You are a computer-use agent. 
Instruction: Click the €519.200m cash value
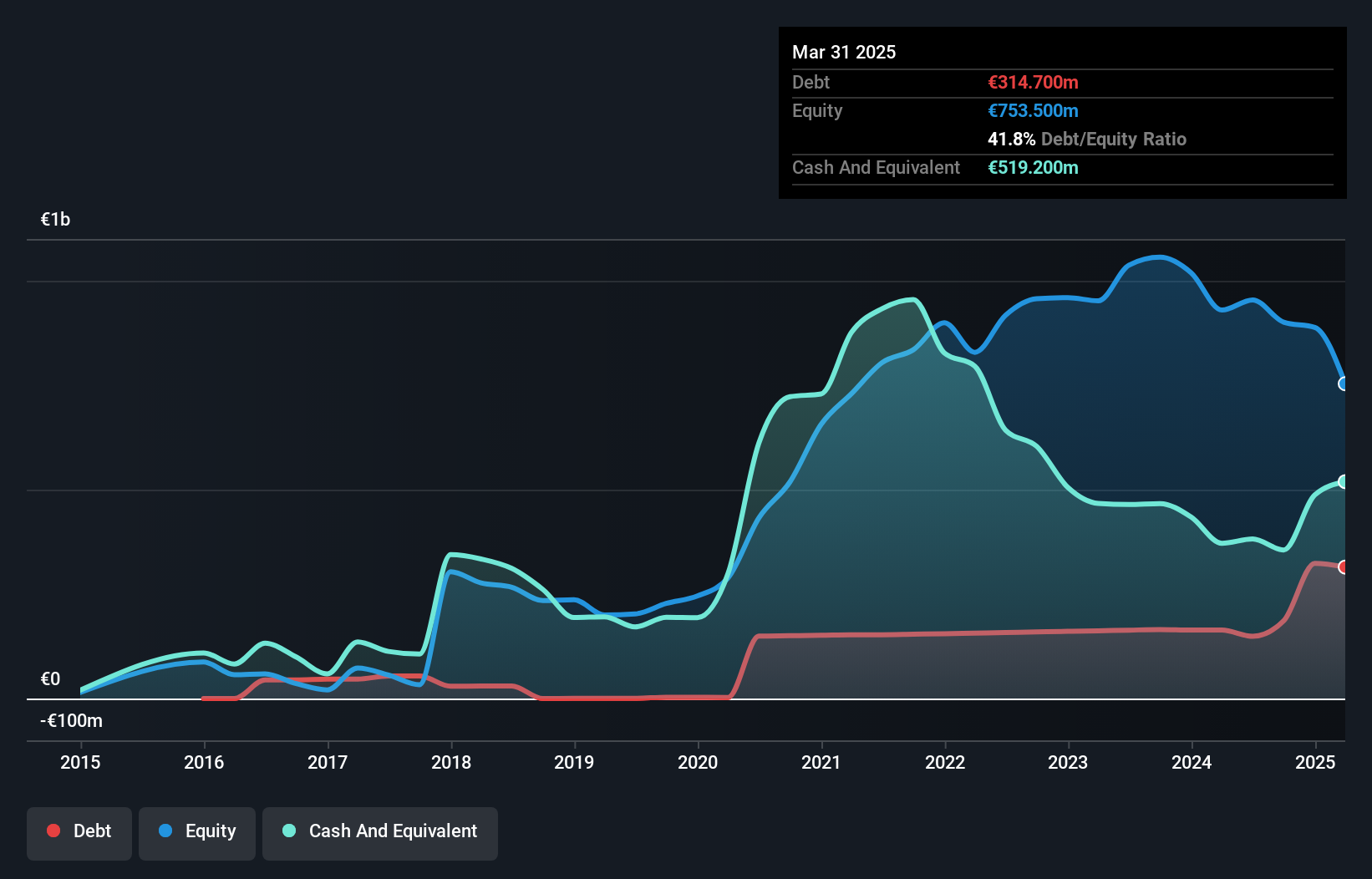(x=1033, y=167)
